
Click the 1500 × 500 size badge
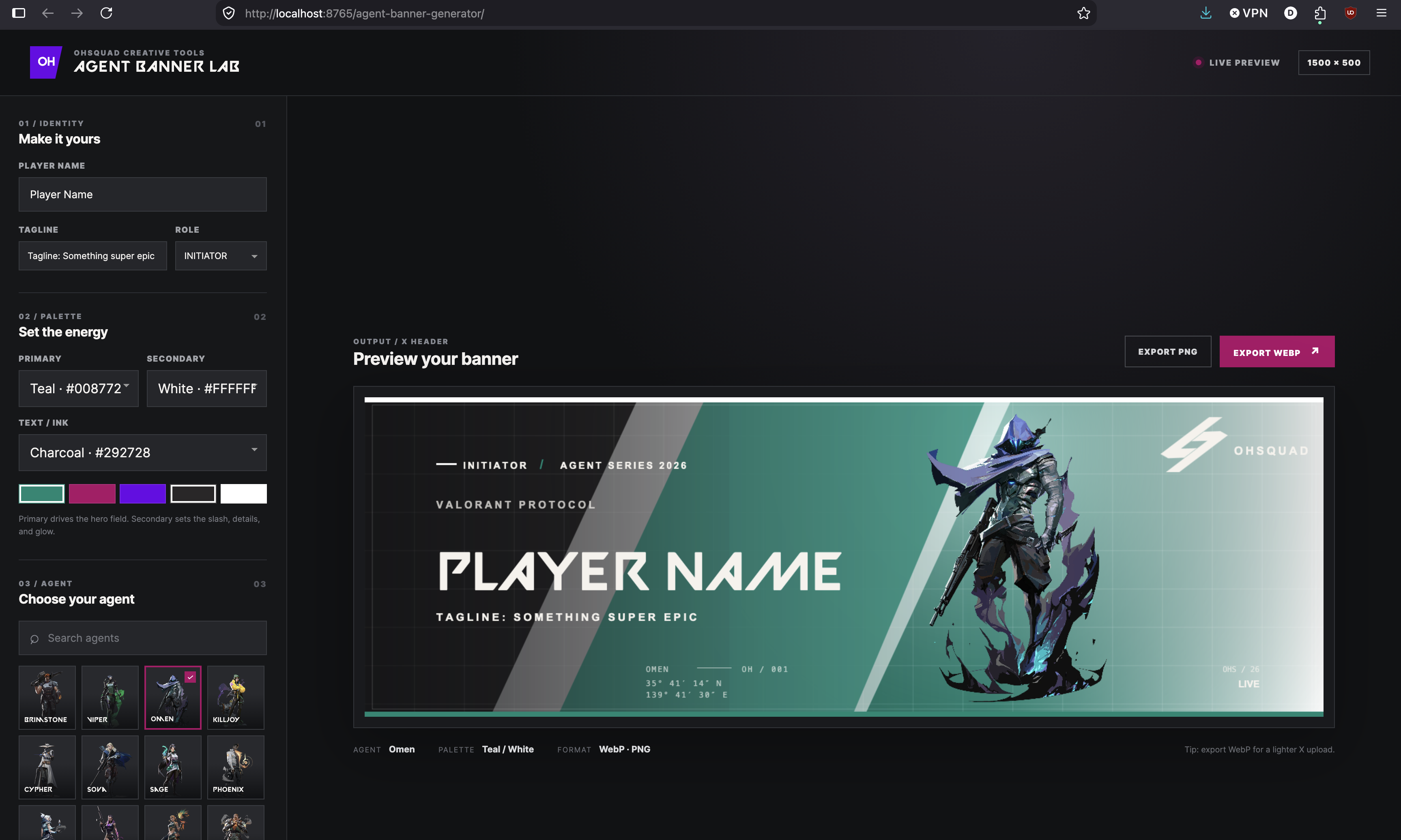(x=1334, y=62)
